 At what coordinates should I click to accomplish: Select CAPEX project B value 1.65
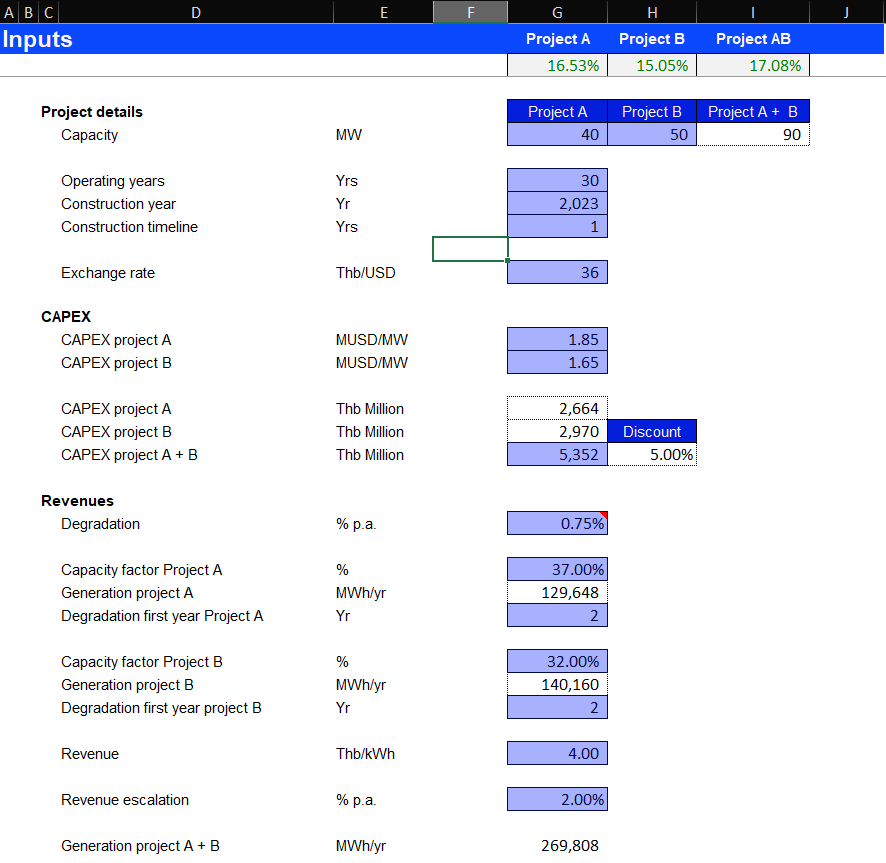557,363
